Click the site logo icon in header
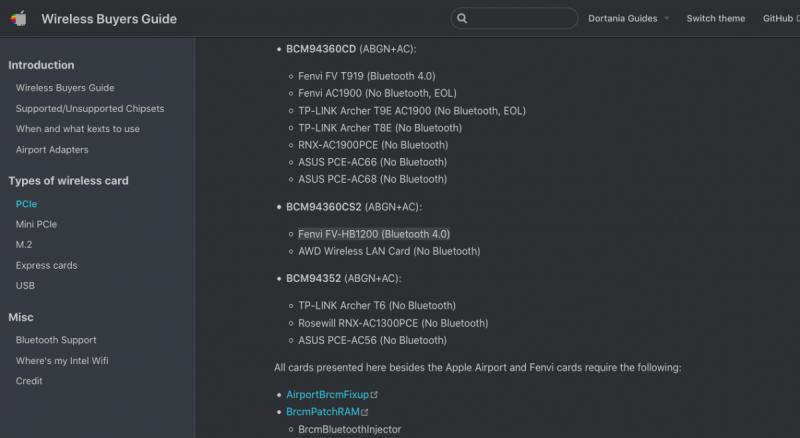This screenshot has width=800, height=438. pyautogui.click(x=19, y=18)
